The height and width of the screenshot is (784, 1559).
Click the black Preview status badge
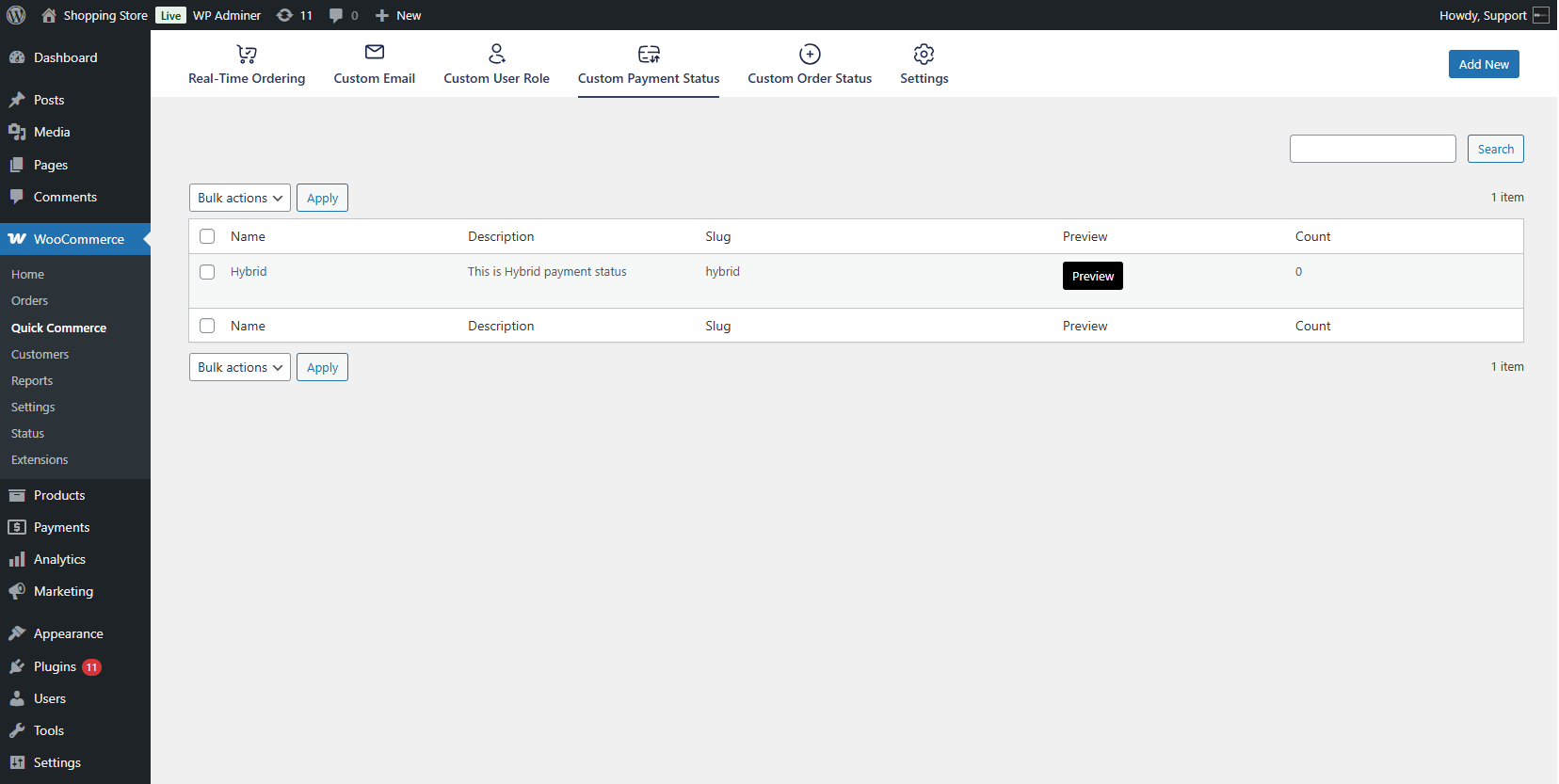point(1092,276)
